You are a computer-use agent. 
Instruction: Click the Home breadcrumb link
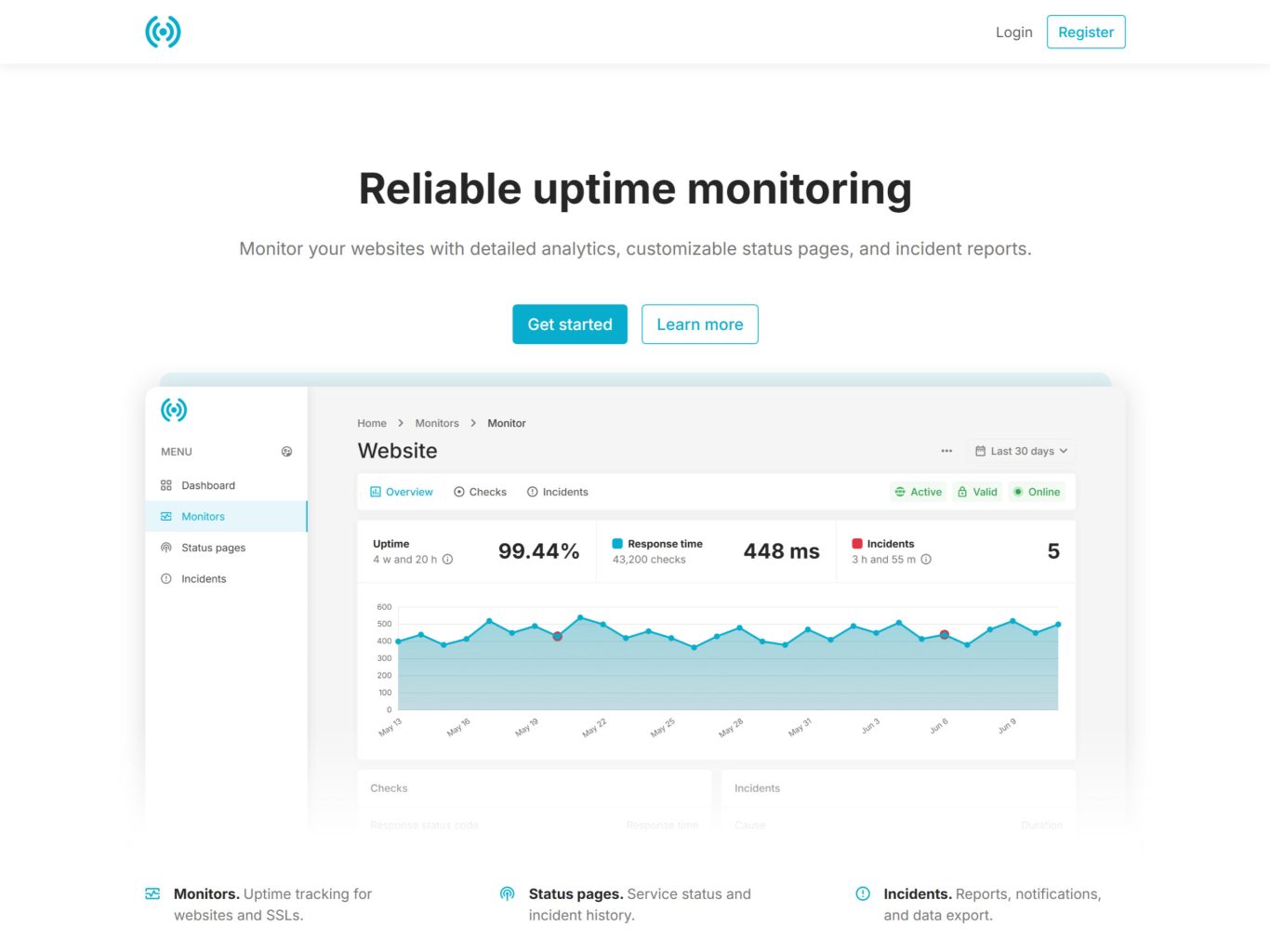pos(372,423)
